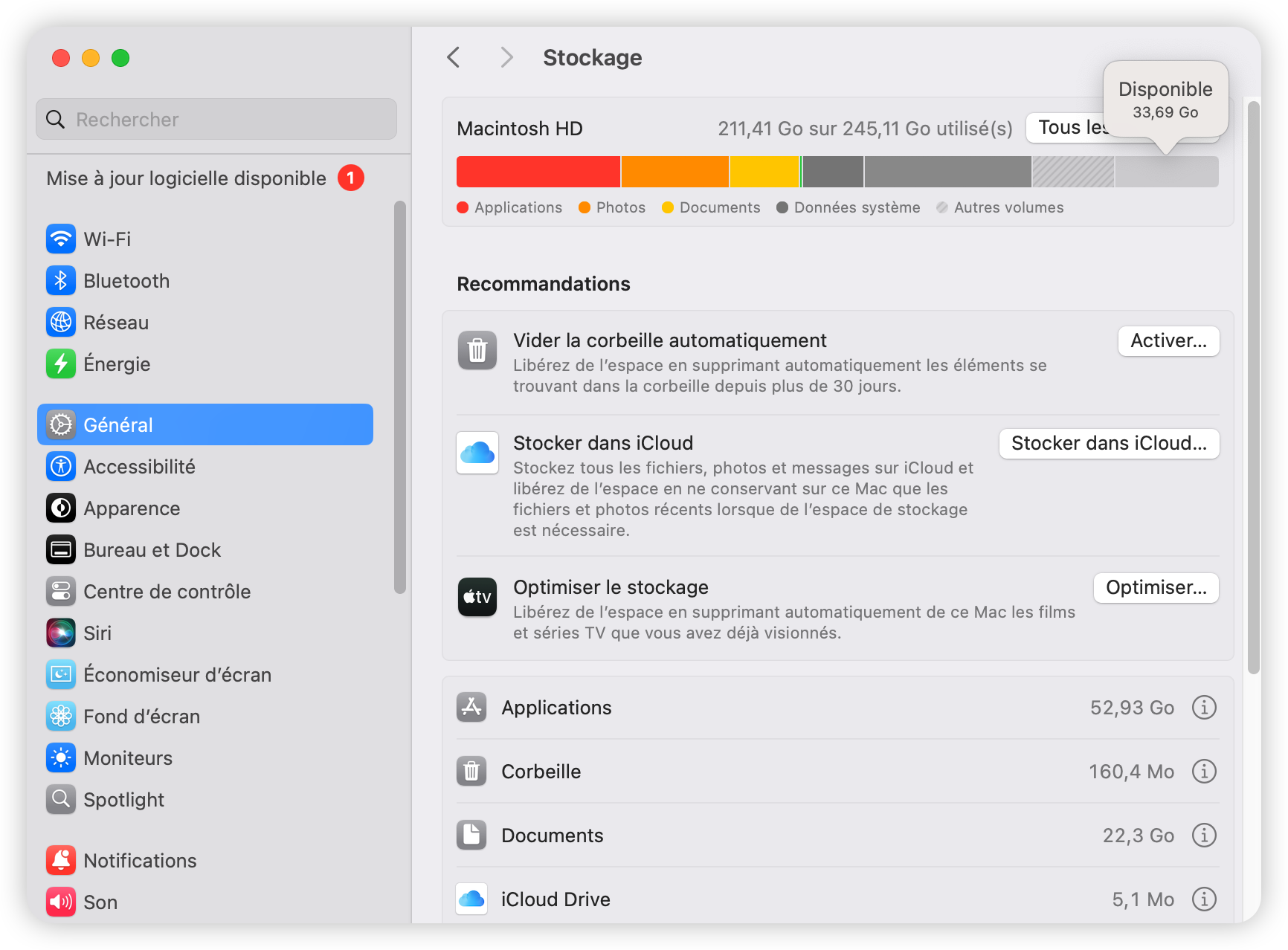Open Fond d'écran flower icon
Screen dimensions: 1288x950
(61, 717)
